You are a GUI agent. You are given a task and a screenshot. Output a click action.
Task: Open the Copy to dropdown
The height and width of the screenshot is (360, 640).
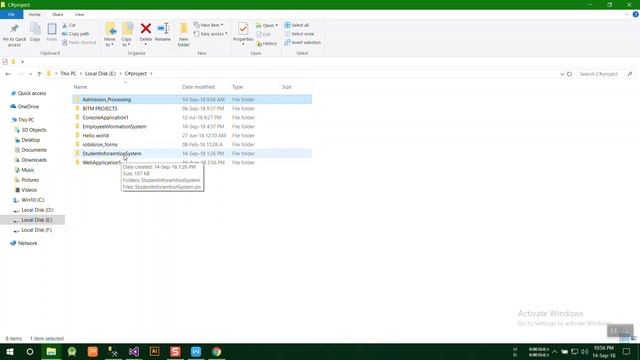pos(127,35)
